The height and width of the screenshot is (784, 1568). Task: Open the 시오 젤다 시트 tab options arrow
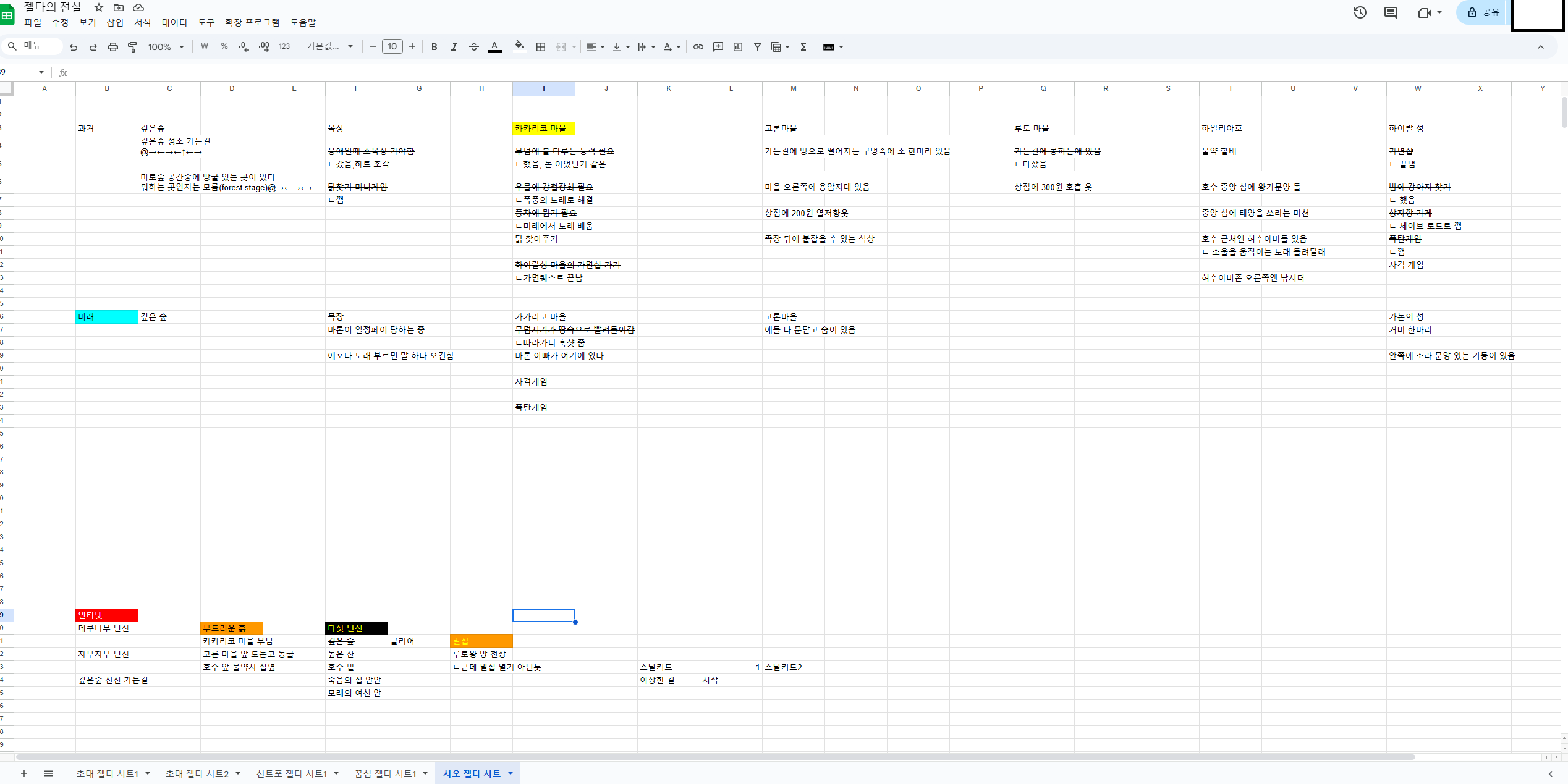pos(511,773)
